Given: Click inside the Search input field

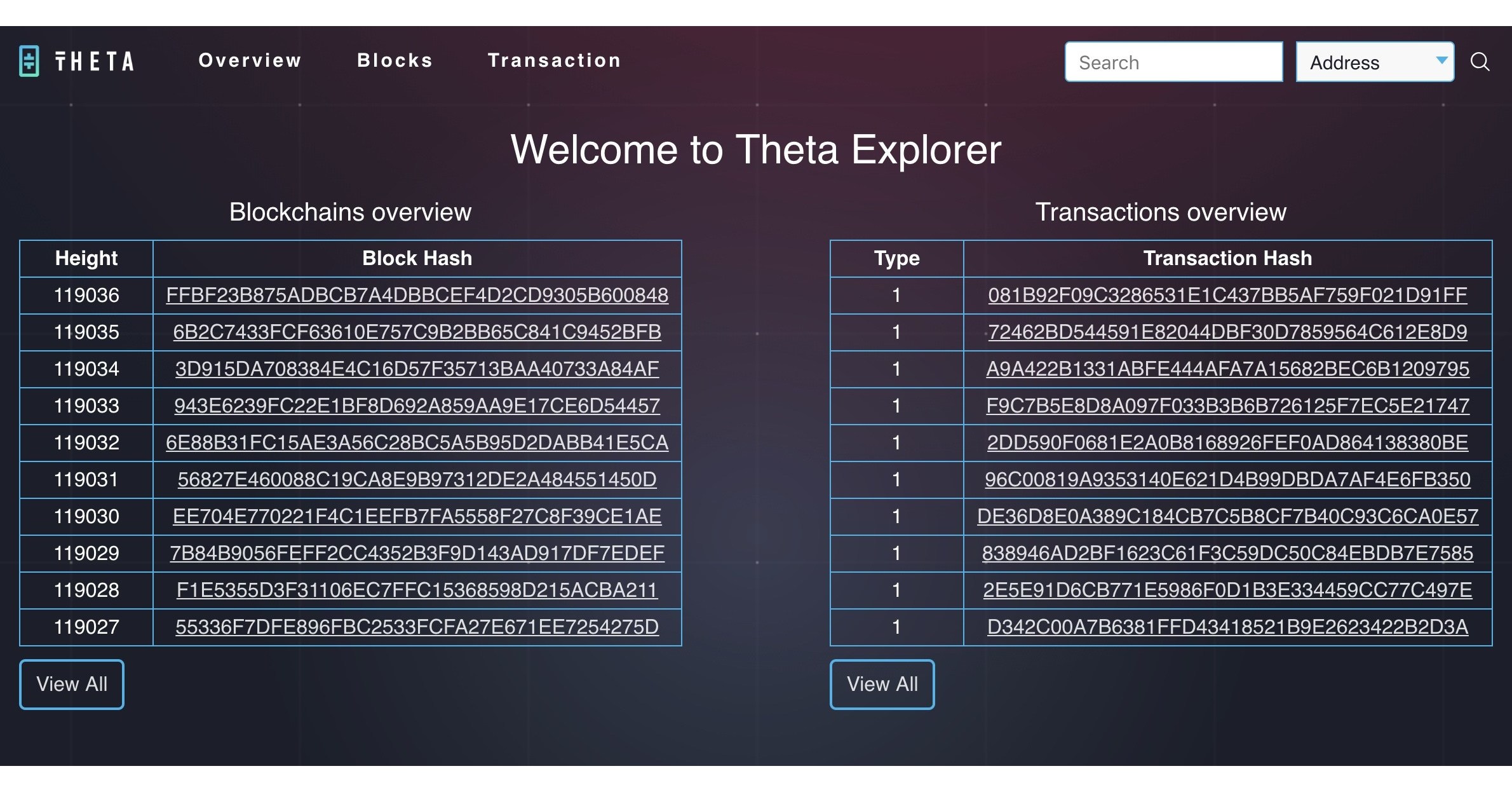Looking at the screenshot, I should pyautogui.click(x=1173, y=62).
